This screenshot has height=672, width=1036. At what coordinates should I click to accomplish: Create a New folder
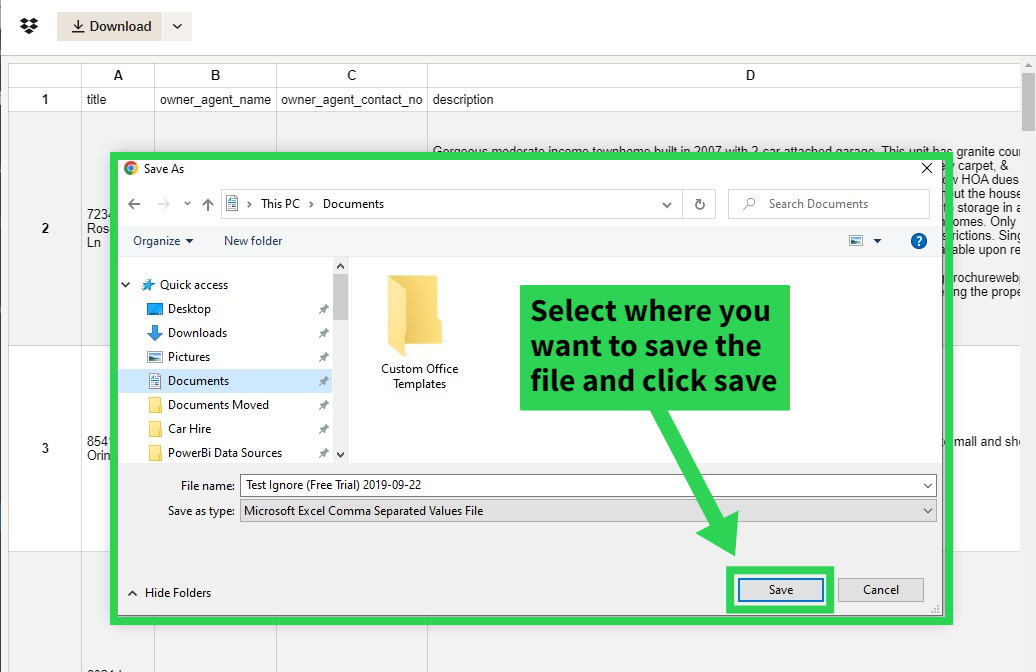(x=253, y=241)
